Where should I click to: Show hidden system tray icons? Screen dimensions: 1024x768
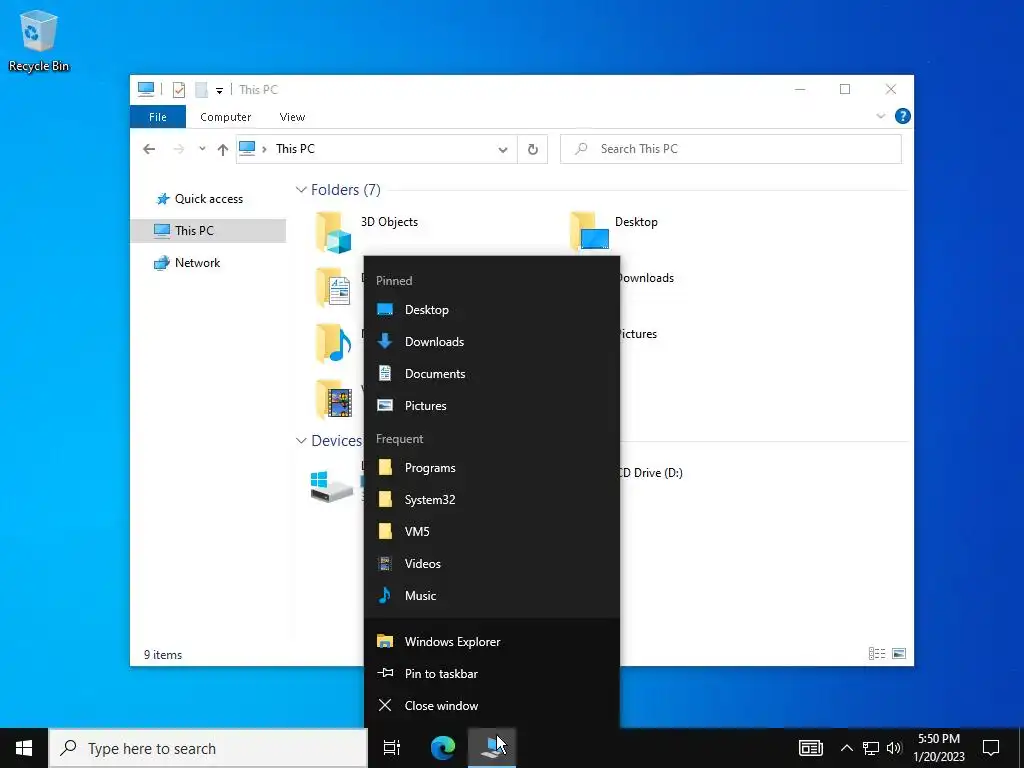pos(846,748)
